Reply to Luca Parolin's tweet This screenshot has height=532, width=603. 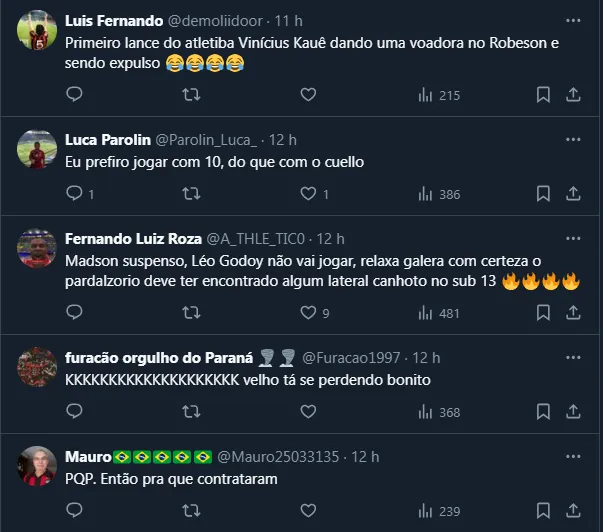click(74, 194)
